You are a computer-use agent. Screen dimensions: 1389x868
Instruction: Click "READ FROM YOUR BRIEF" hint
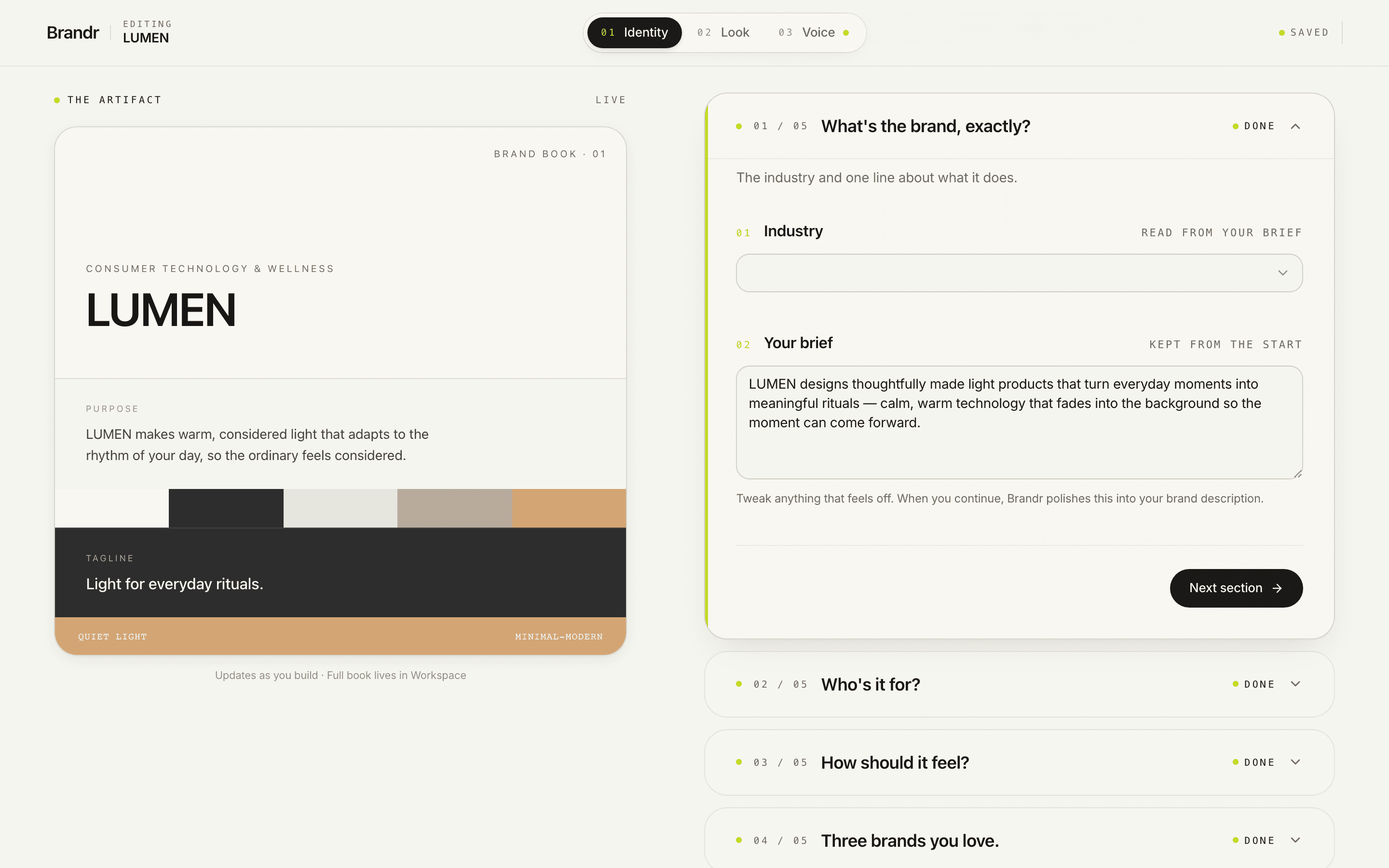coord(1221,232)
